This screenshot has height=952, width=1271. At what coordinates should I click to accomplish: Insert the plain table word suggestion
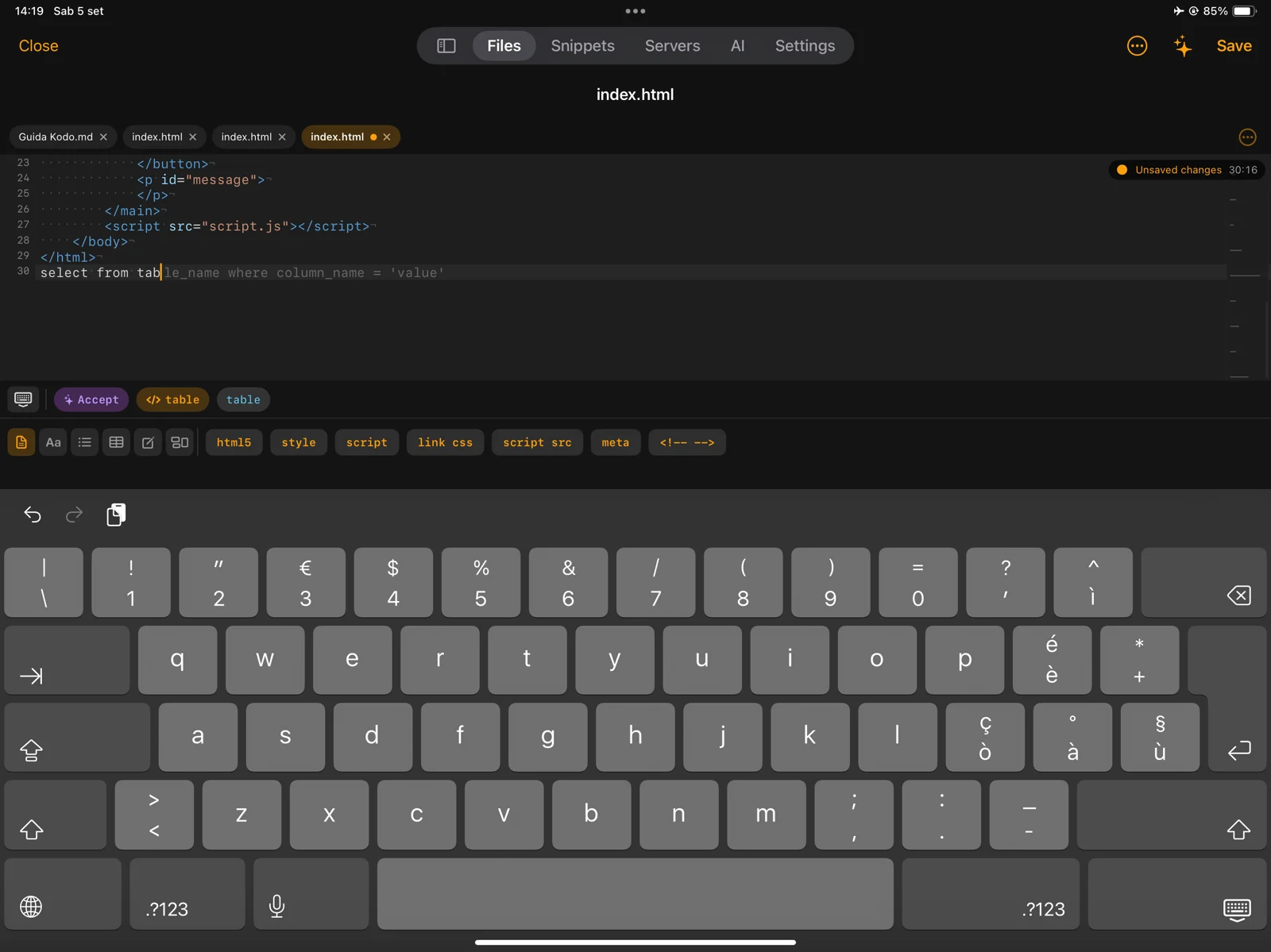(x=243, y=399)
